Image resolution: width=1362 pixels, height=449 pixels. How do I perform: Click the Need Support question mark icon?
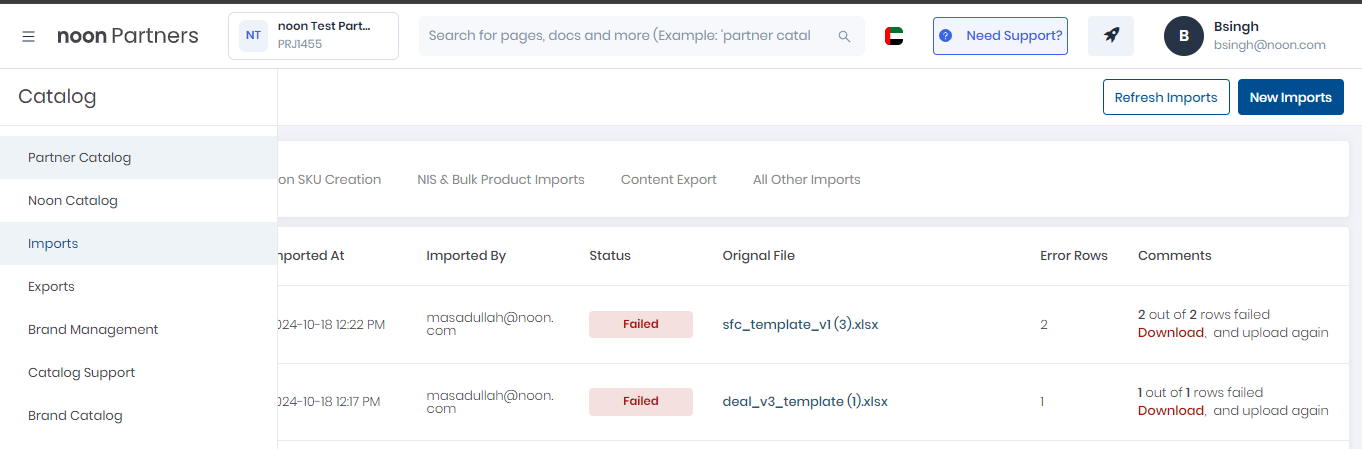click(945, 36)
